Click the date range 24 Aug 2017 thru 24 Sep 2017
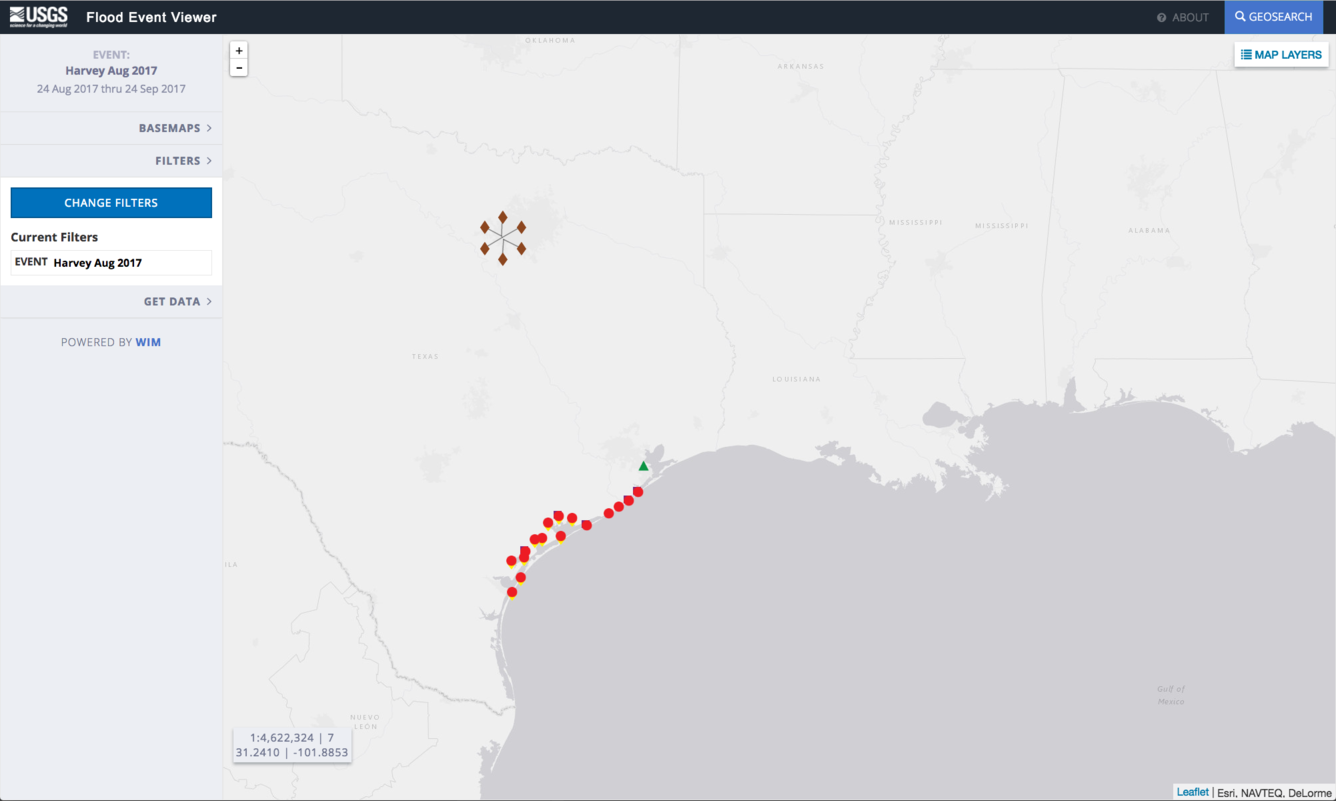Screen dimensions: 1336x801 tap(111, 89)
